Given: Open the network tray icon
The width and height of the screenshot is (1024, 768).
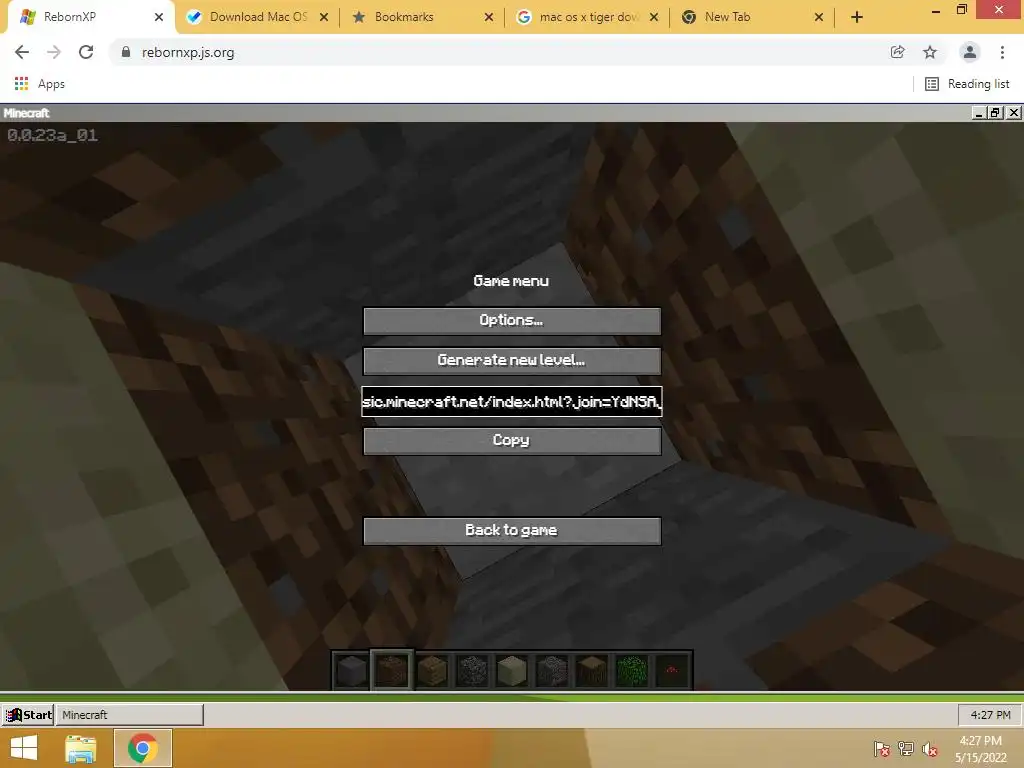Looking at the screenshot, I should [x=906, y=749].
